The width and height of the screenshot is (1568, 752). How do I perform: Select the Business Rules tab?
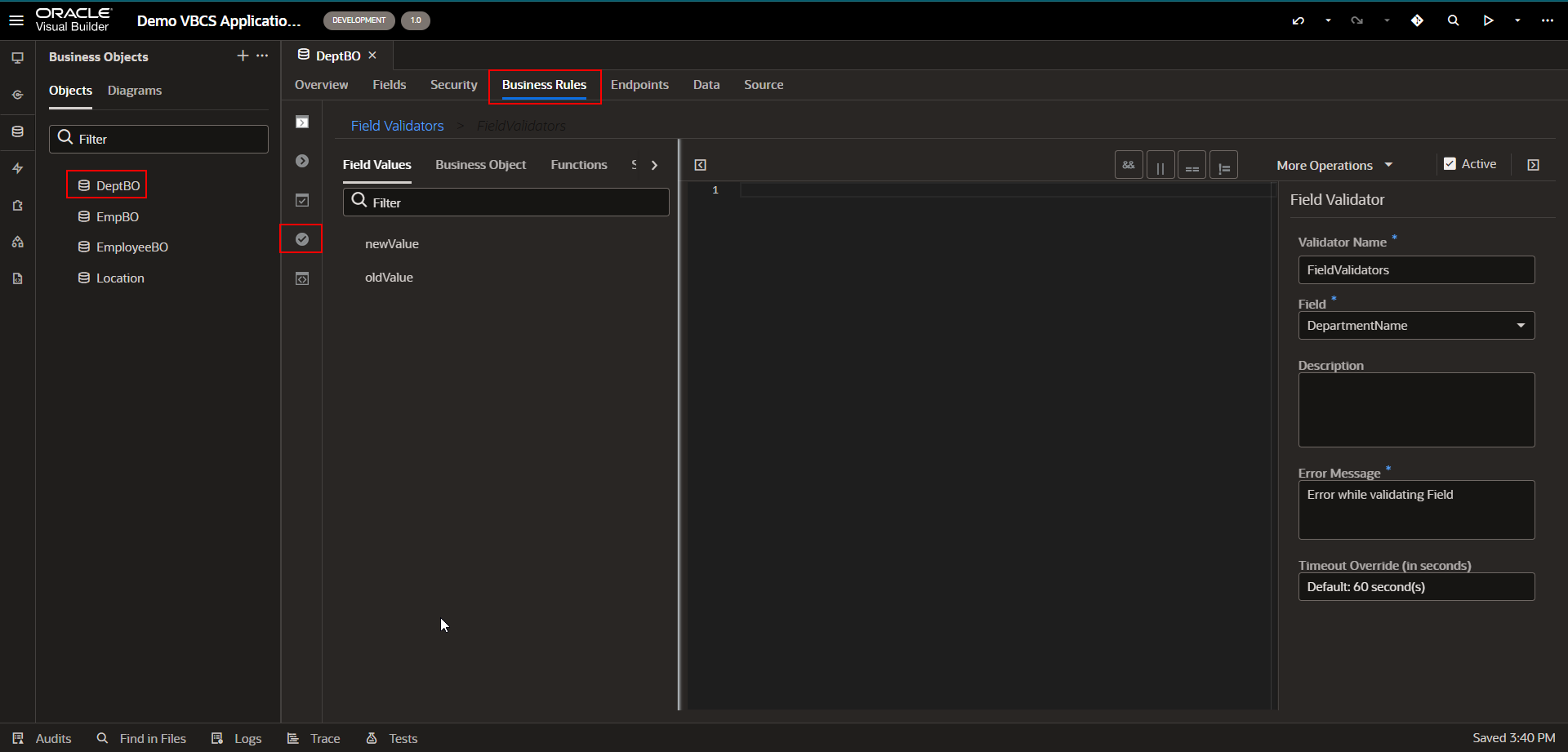click(x=544, y=85)
